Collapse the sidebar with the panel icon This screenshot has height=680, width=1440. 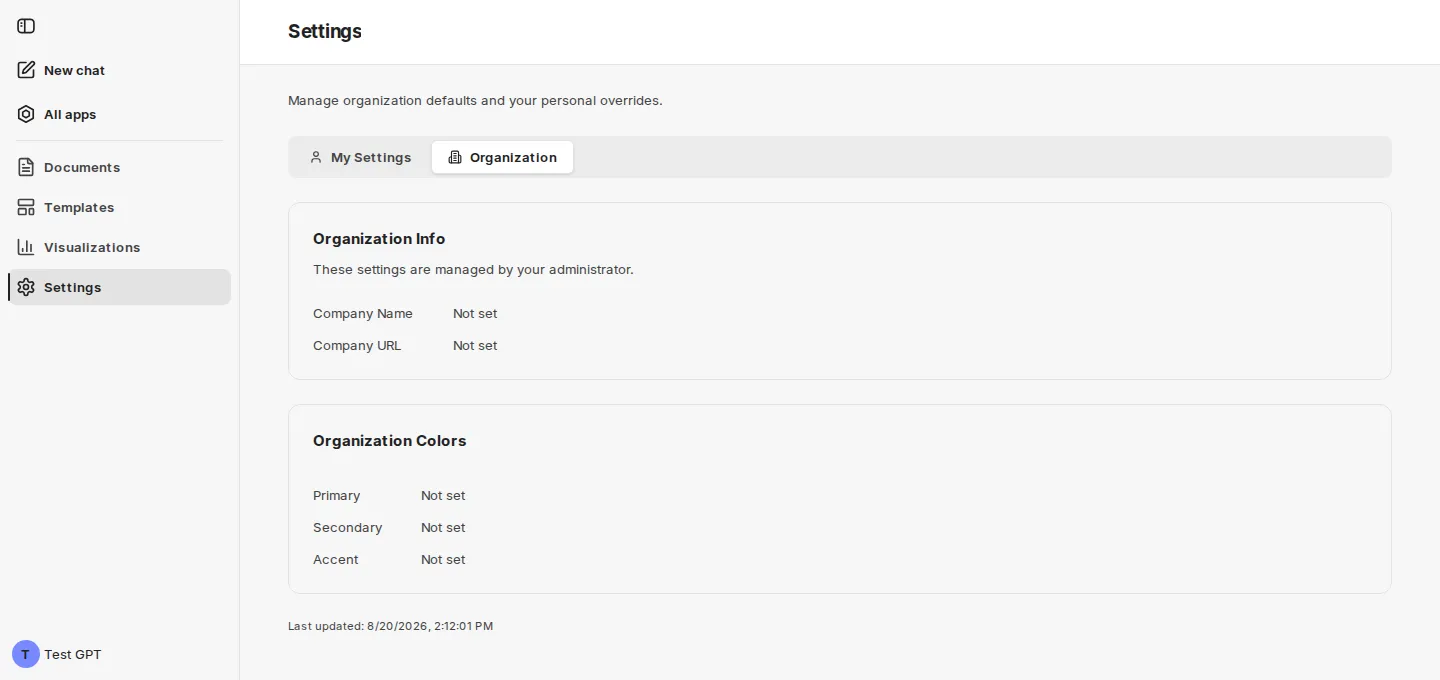(26, 26)
